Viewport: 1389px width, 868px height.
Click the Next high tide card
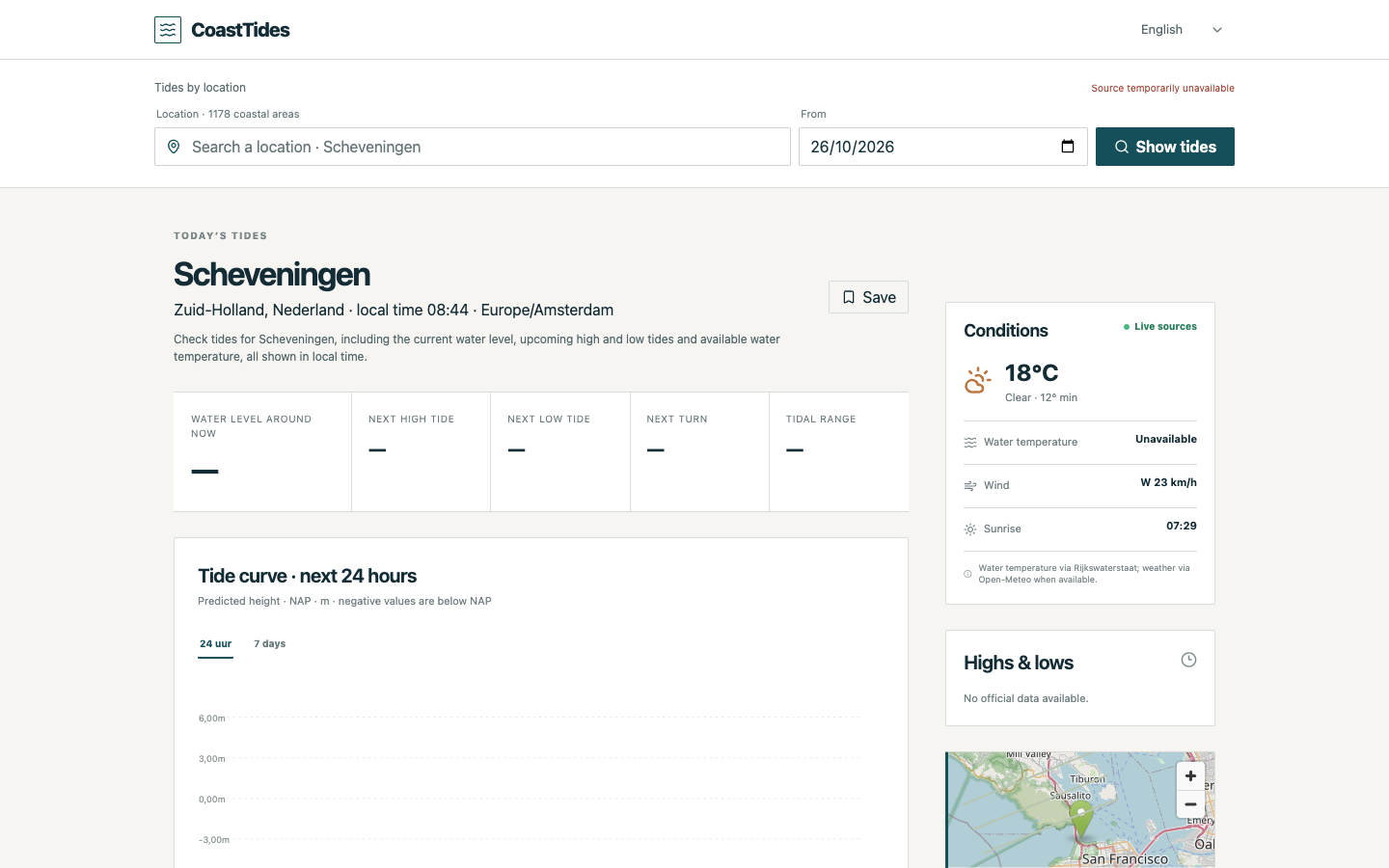pos(421,451)
